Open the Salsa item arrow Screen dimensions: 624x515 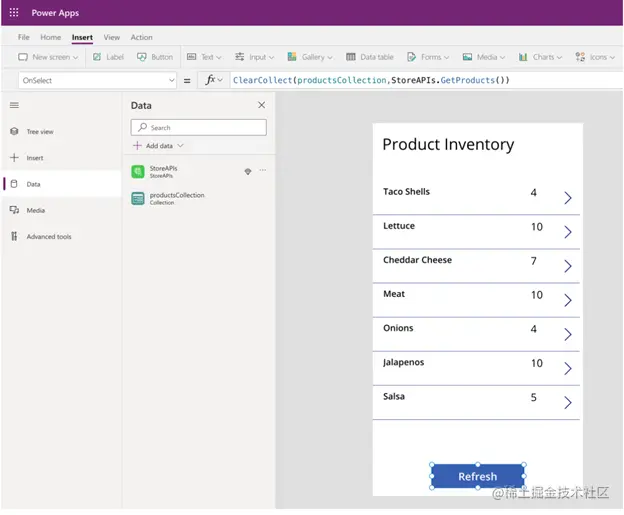click(568, 403)
